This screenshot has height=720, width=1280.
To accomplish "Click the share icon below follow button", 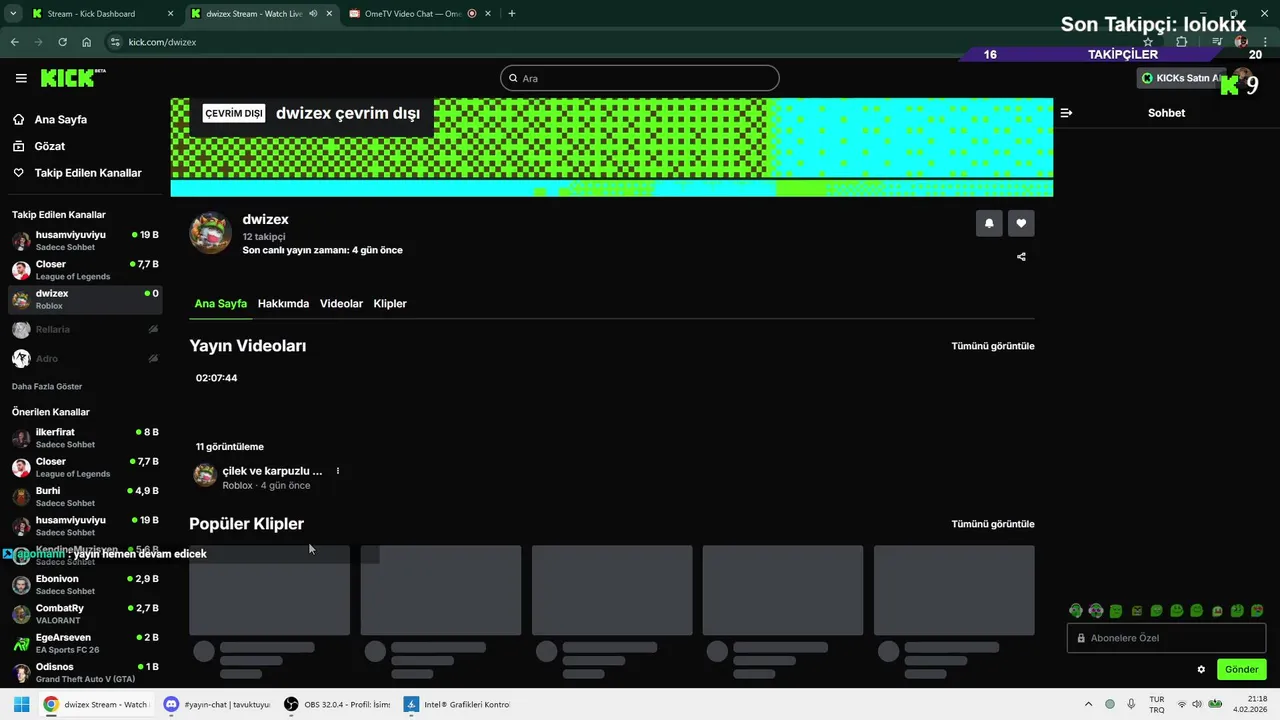I will [x=1021, y=257].
